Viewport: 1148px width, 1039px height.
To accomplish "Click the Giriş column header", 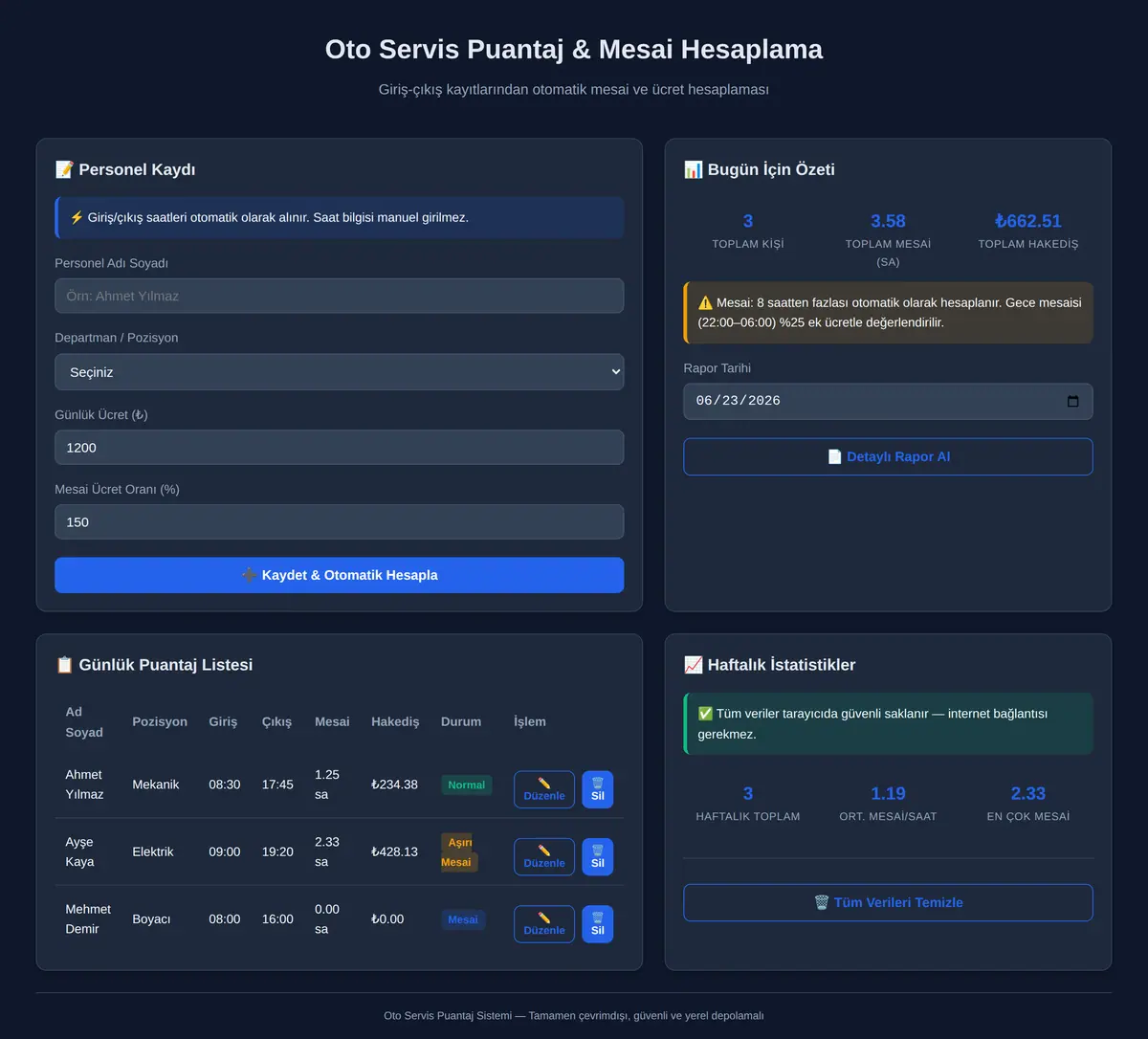I will tap(223, 721).
